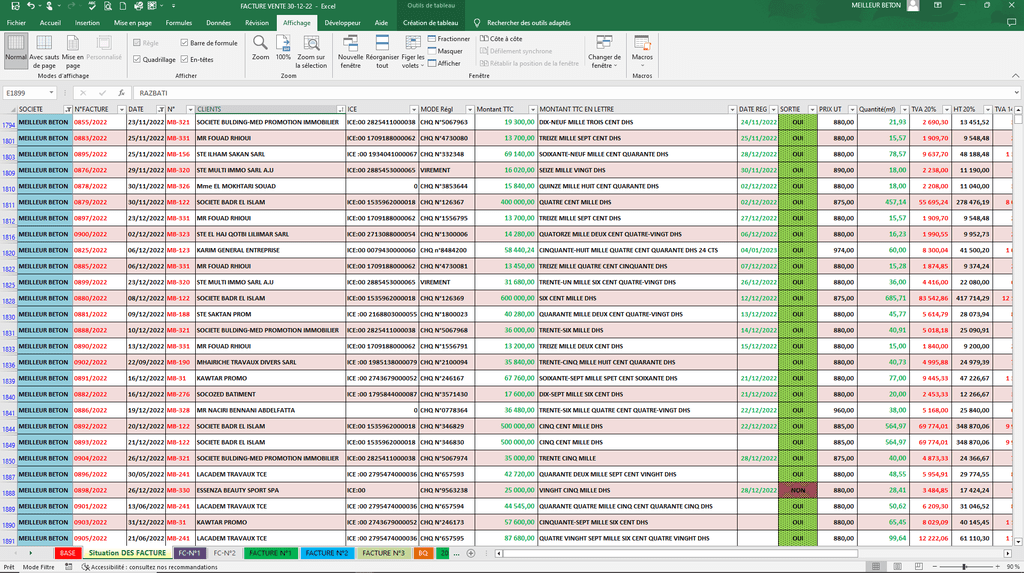Click the lightbulb search tools icon
Screen dimensions: 1024x573
pos(477,23)
